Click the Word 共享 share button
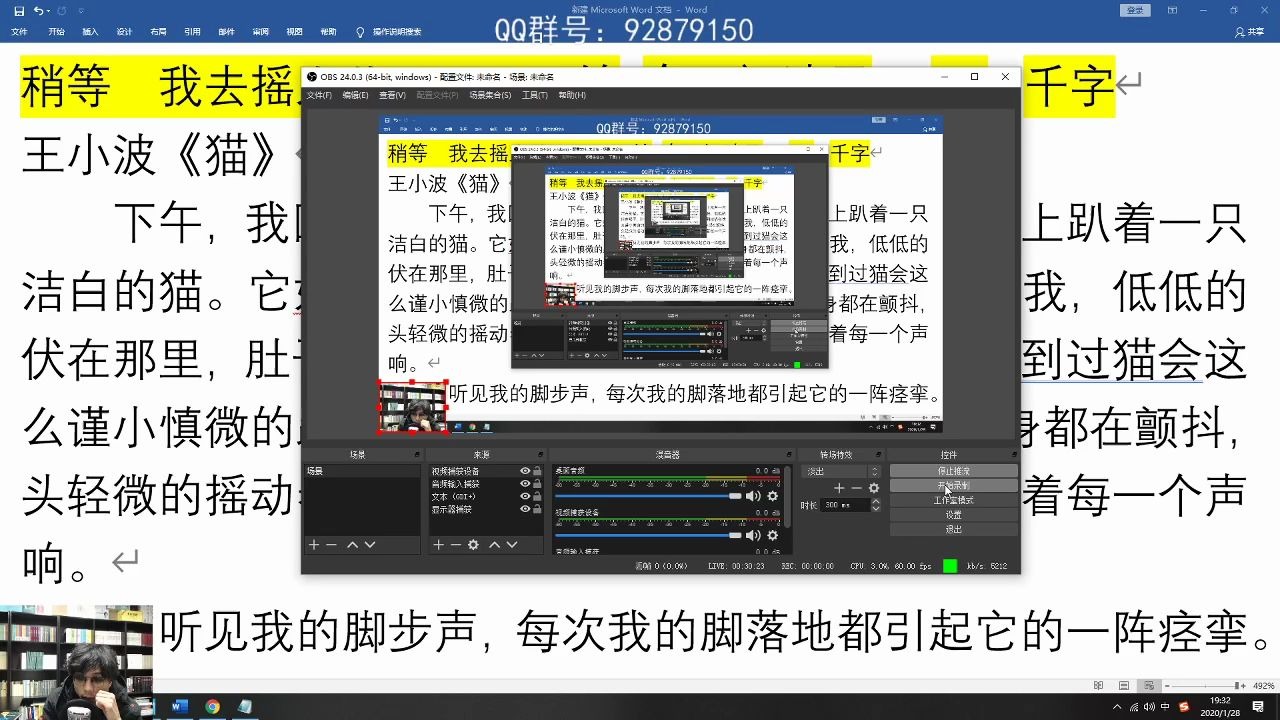This screenshot has height=720, width=1280. (x=1250, y=32)
